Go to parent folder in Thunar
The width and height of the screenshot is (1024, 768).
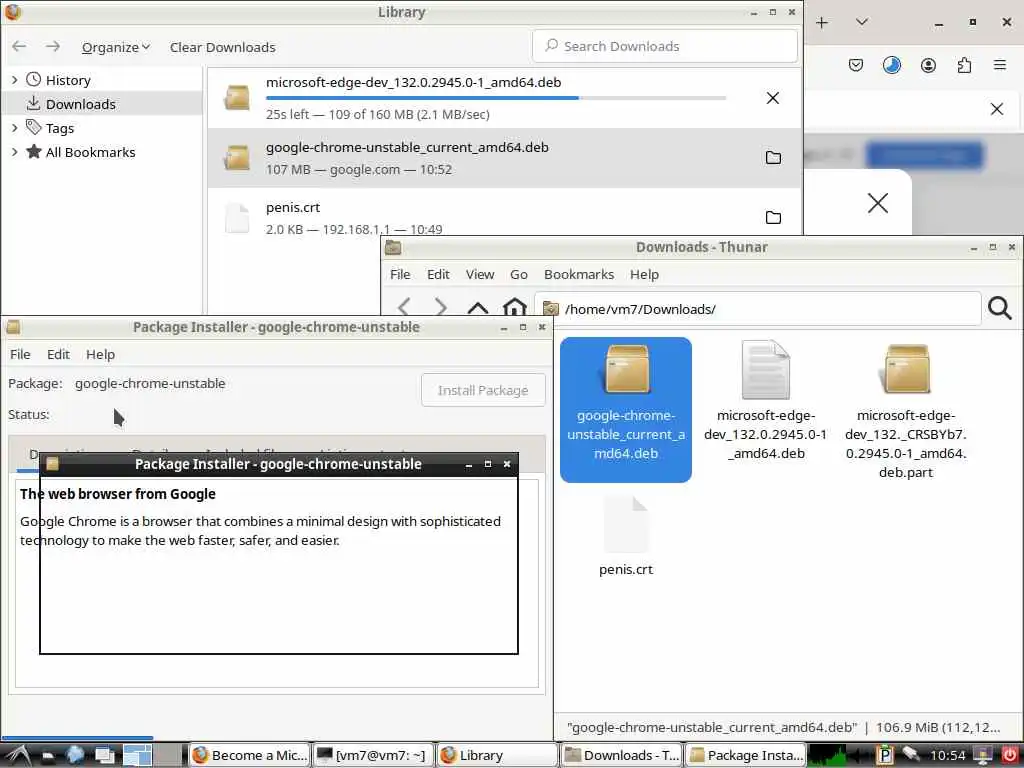click(x=478, y=307)
